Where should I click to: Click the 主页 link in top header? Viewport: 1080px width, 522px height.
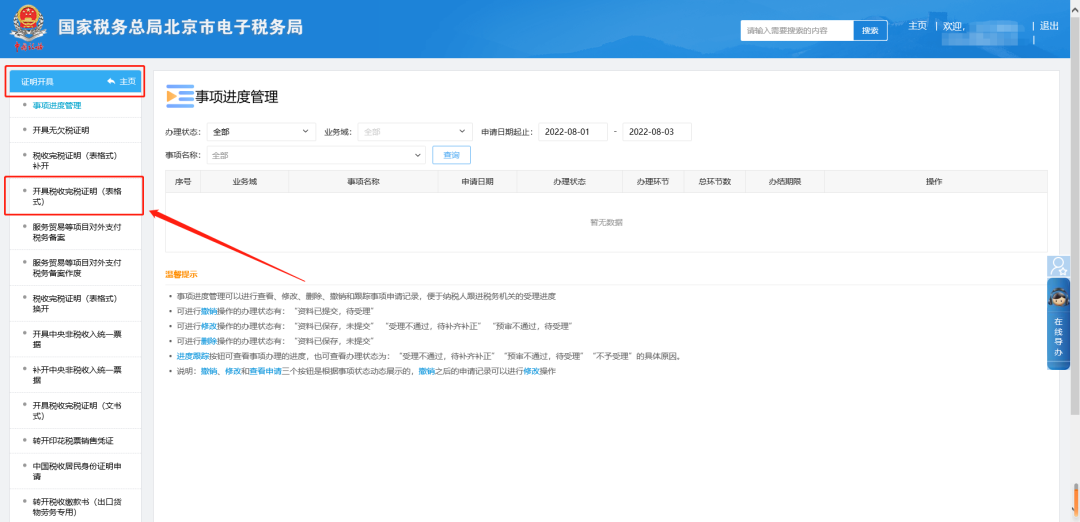click(917, 26)
